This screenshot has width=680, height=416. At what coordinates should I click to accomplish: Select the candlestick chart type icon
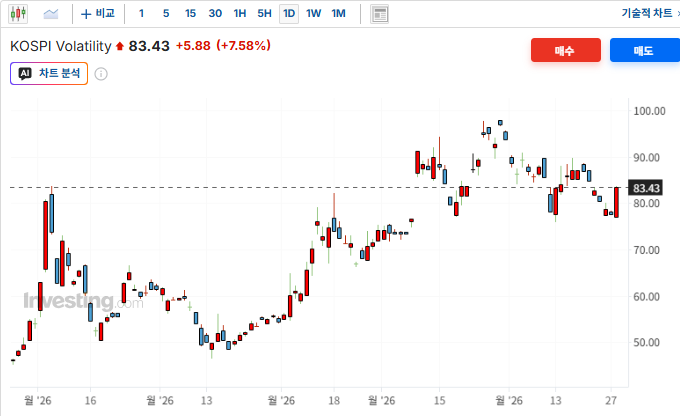(x=18, y=14)
